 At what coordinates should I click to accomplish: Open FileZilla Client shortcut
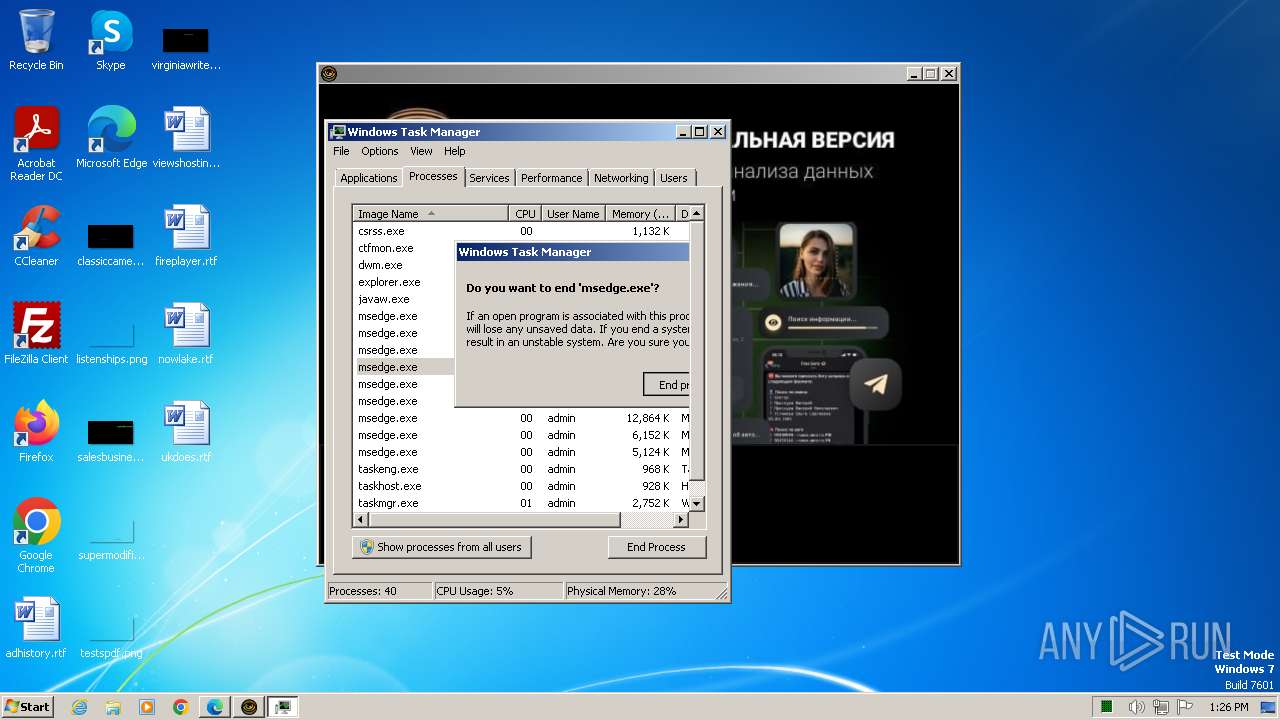36,334
